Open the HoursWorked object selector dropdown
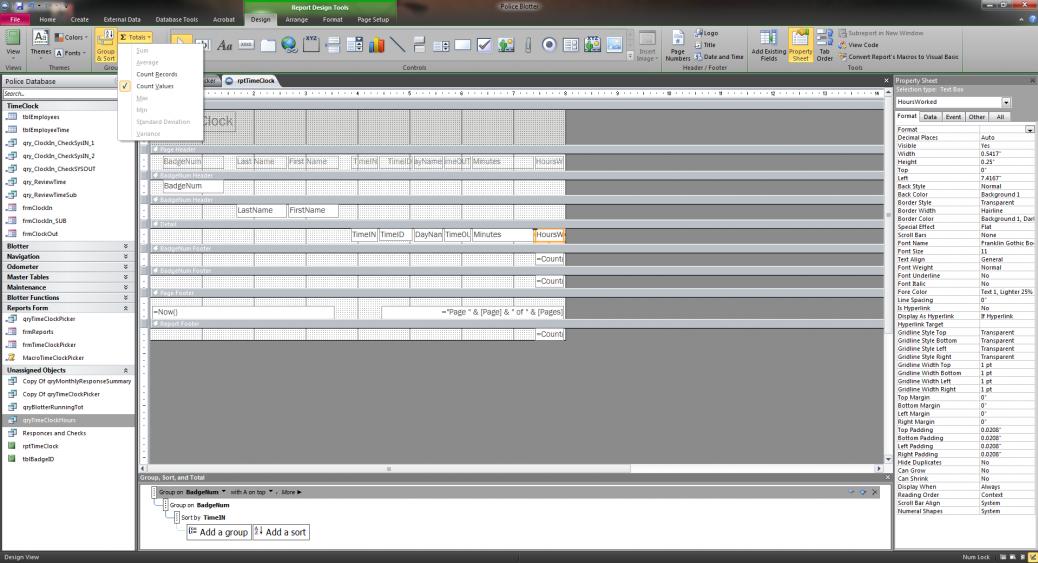The width and height of the screenshot is (1038, 563). [1006, 102]
